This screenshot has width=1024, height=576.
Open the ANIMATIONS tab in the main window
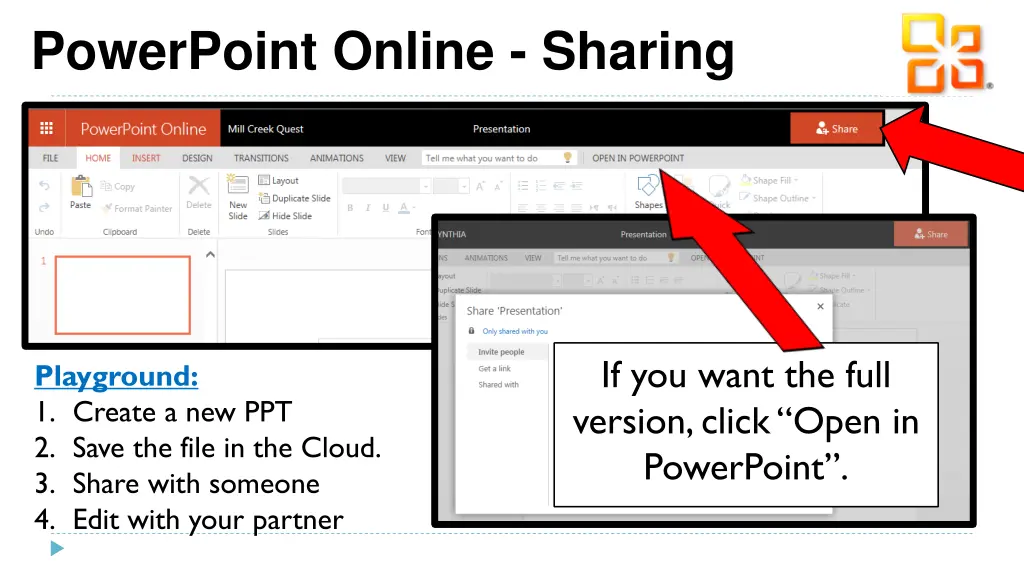[x=336, y=158]
